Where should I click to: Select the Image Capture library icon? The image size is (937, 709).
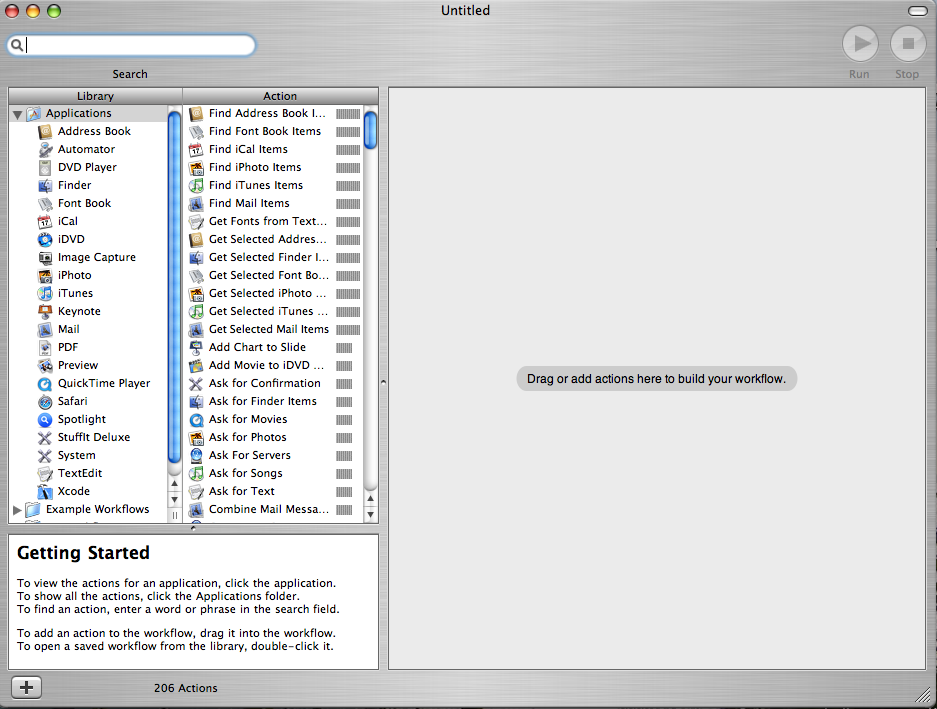pyautogui.click(x=45, y=258)
